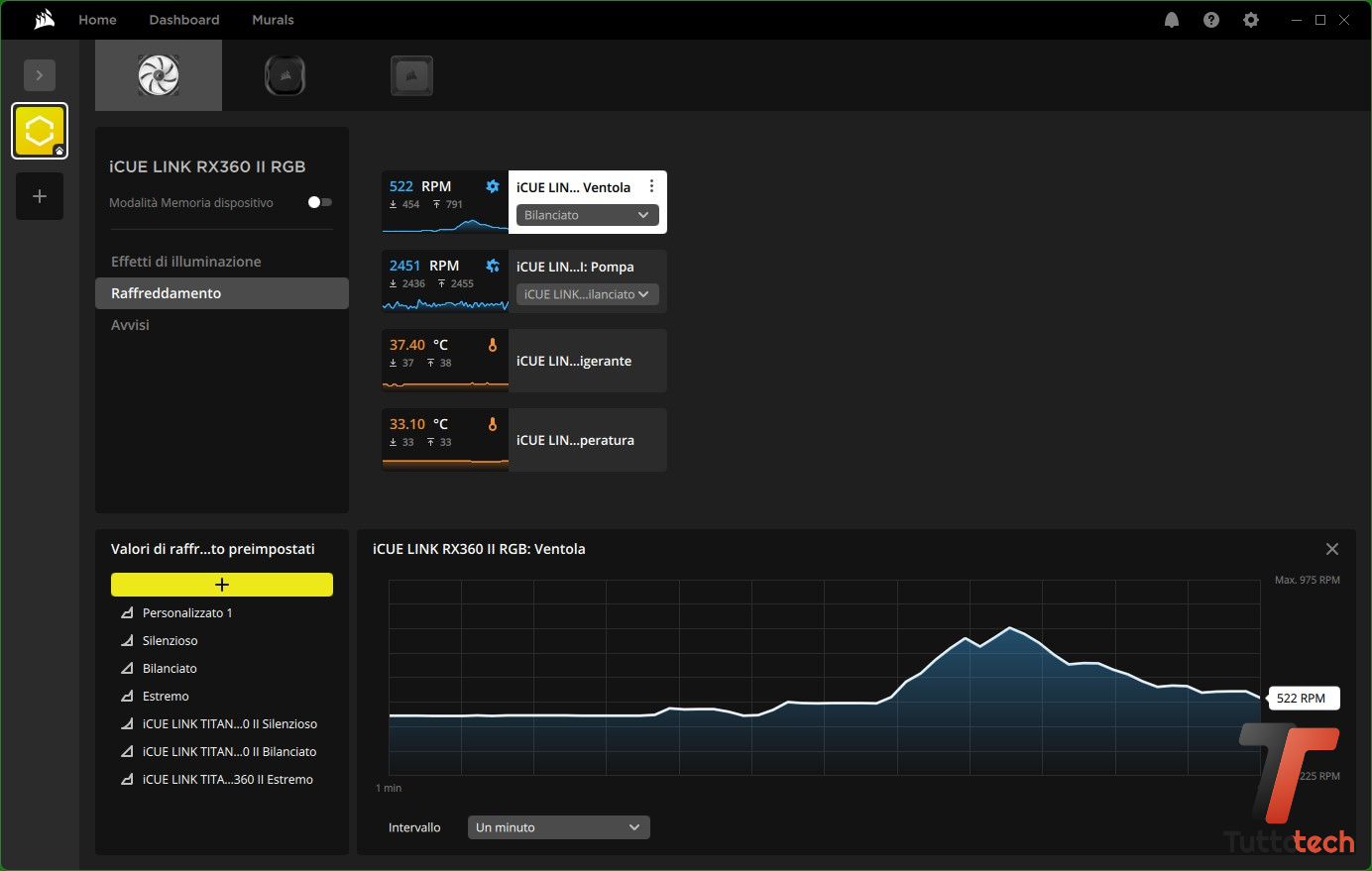
Task: Click the 522 RPM fan sensor tile
Action: (445, 202)
